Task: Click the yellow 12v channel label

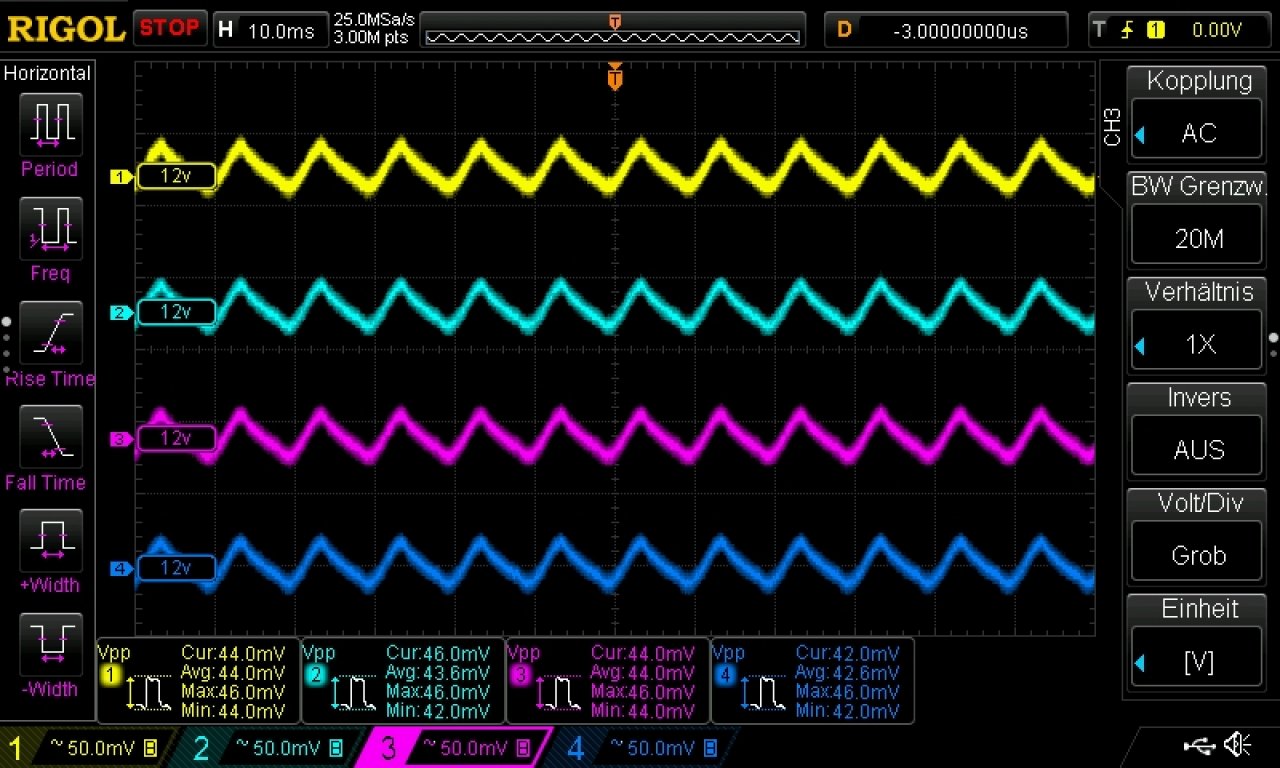Action: point(176,177)
